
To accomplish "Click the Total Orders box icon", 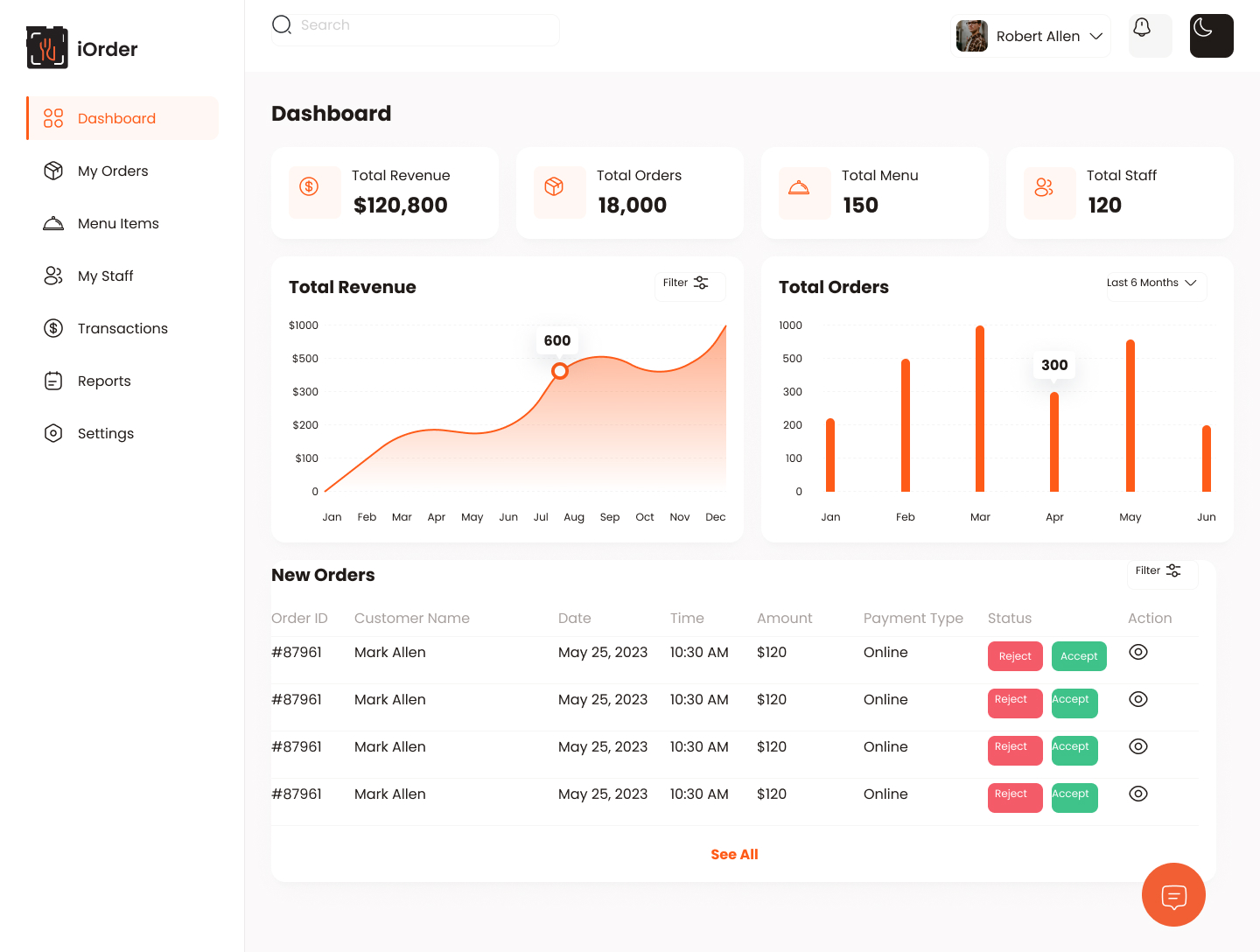I will [x=554, y=186].
